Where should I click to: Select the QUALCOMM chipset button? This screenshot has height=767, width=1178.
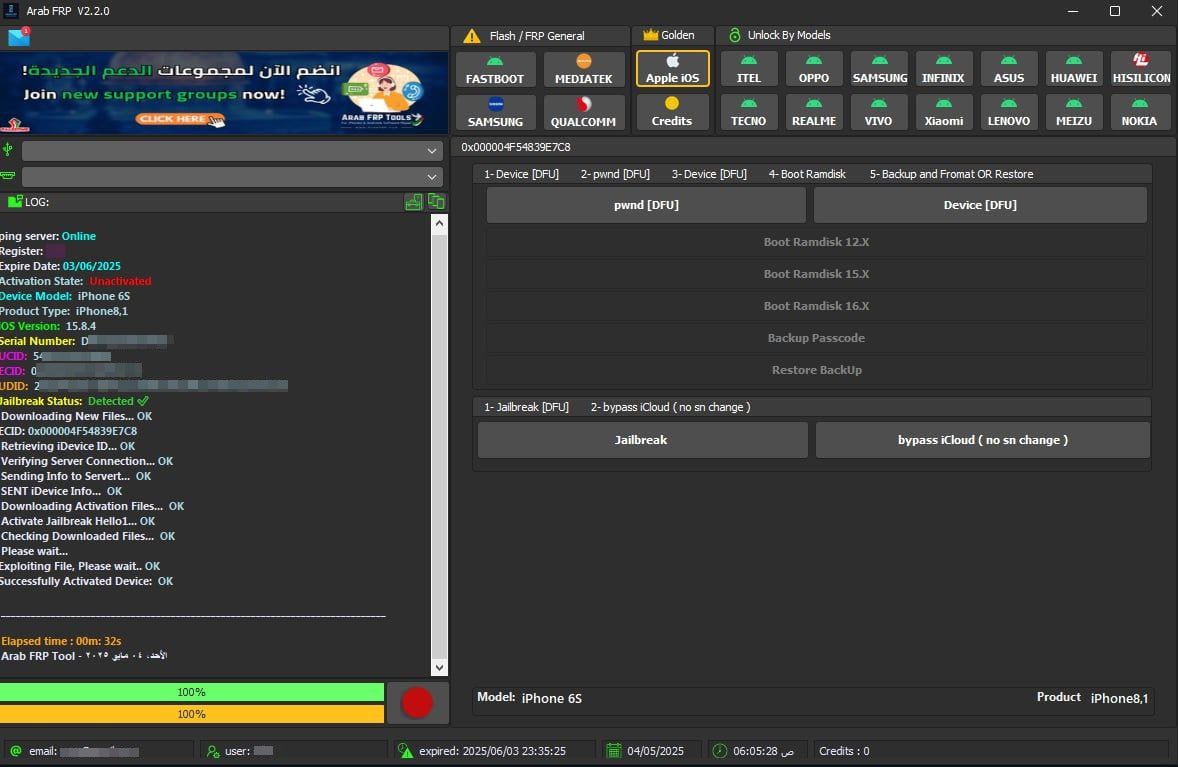583,113
